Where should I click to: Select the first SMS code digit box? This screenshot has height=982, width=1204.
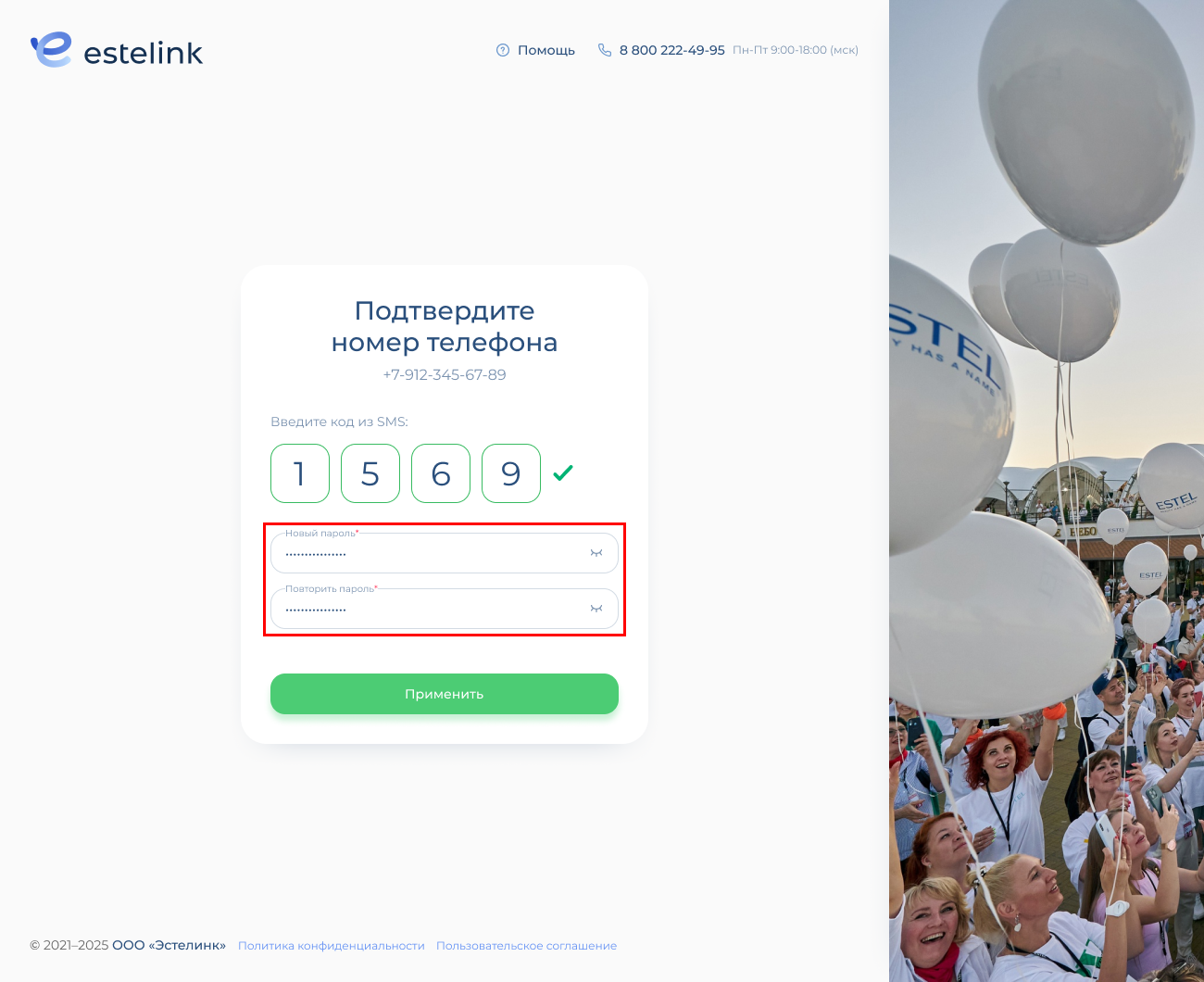tap(300, 473)
